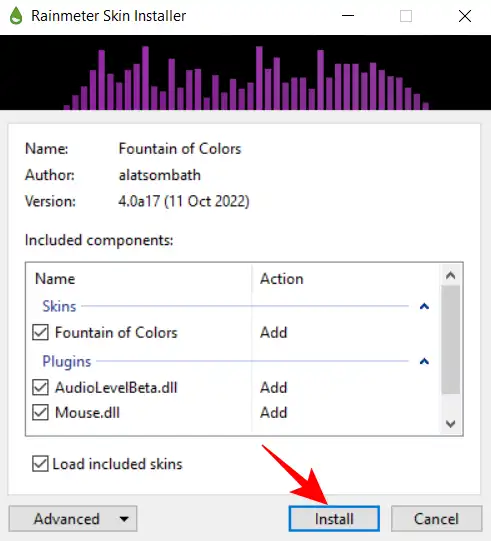The height and width of the screenshot is (541, 491).
Task: Toggle Load included skins checkbox
Action: click(x=40, y=464)
